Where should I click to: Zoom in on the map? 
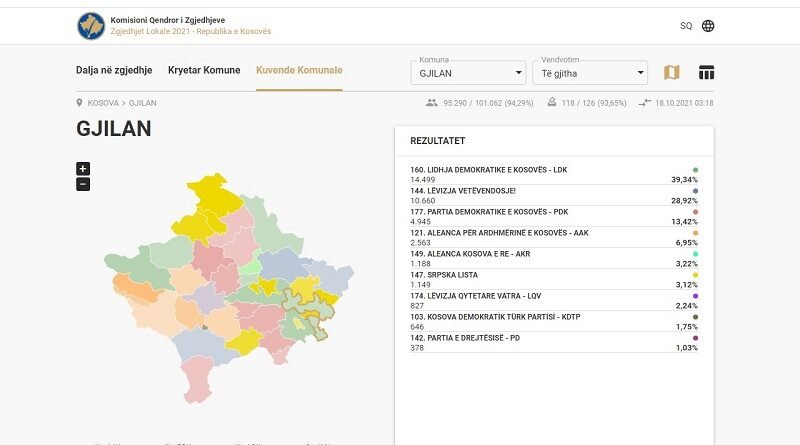[x=83, y=168]
